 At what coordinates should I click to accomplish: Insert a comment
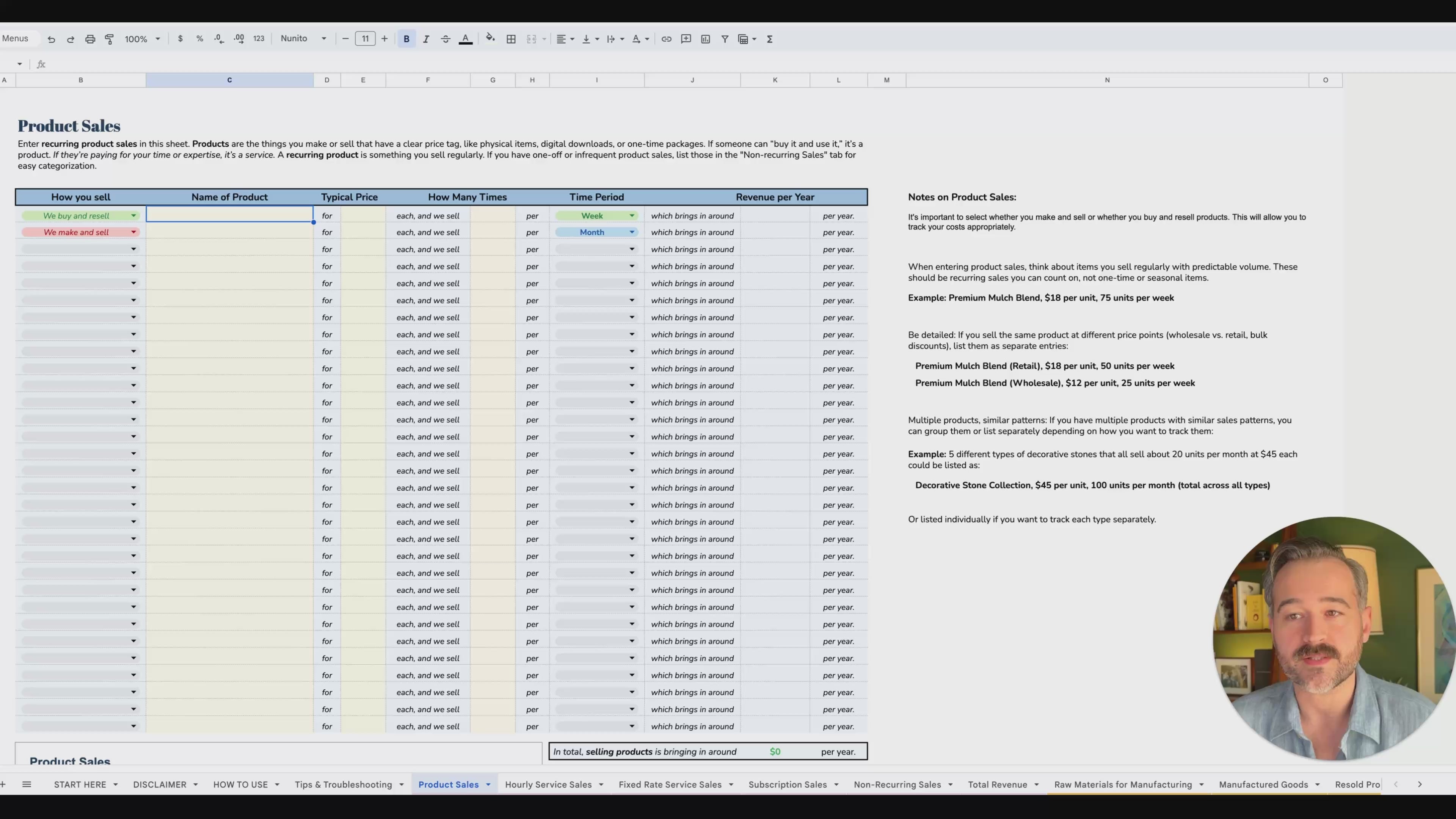click(686, 39)
